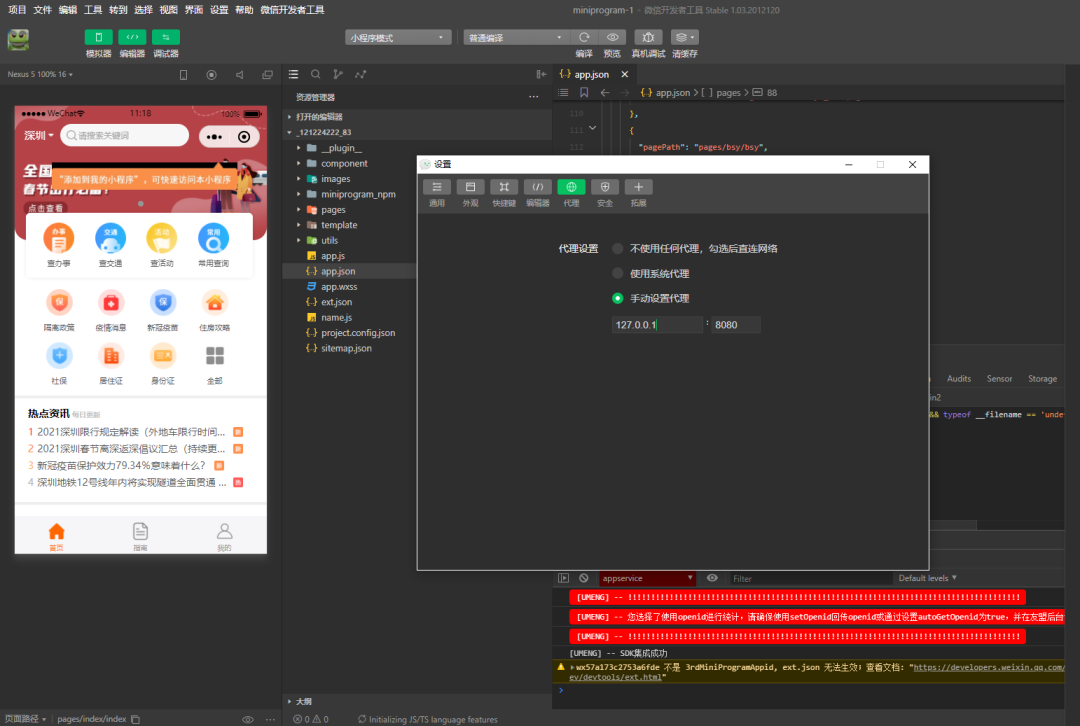Click the preview eye icon in toolbar
This screenshot has width=1080, height=726.
coord(612,37)
